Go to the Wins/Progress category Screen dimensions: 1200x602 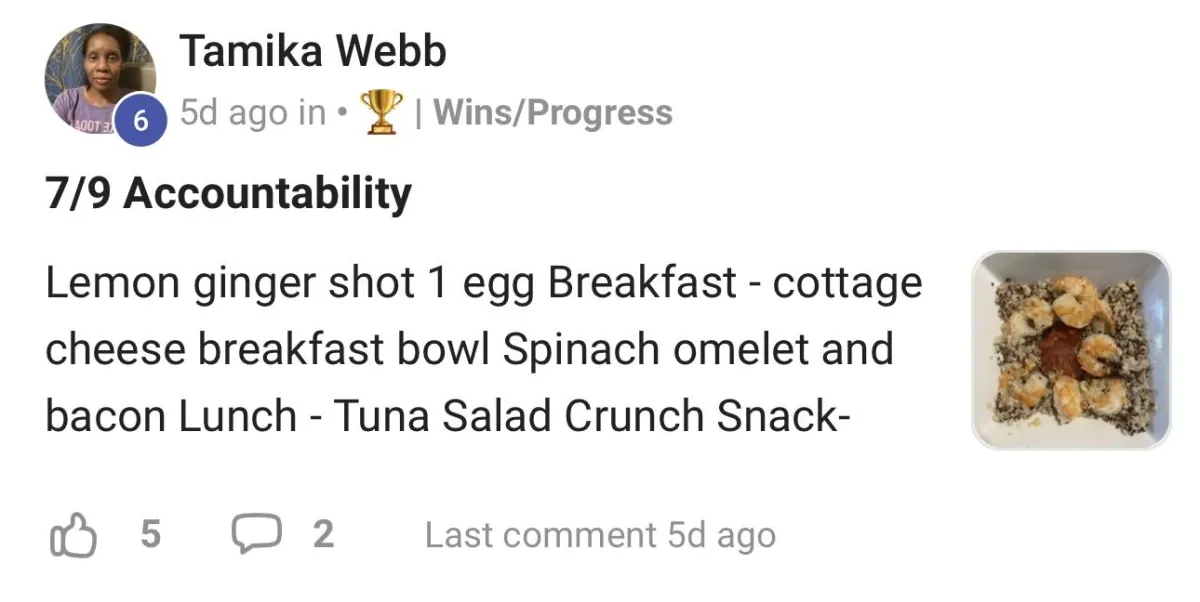[552, 113]
